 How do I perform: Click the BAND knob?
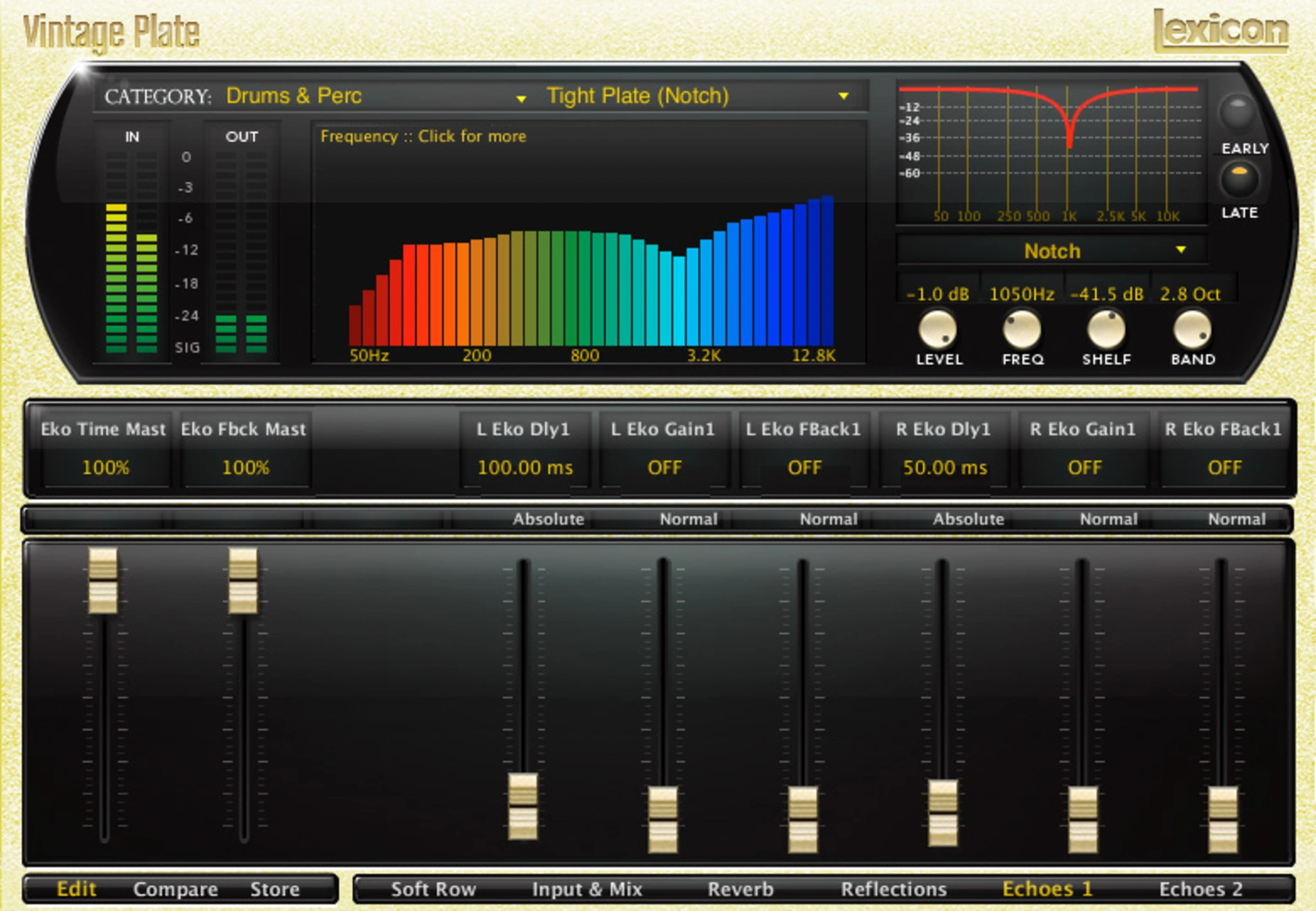1192,329
